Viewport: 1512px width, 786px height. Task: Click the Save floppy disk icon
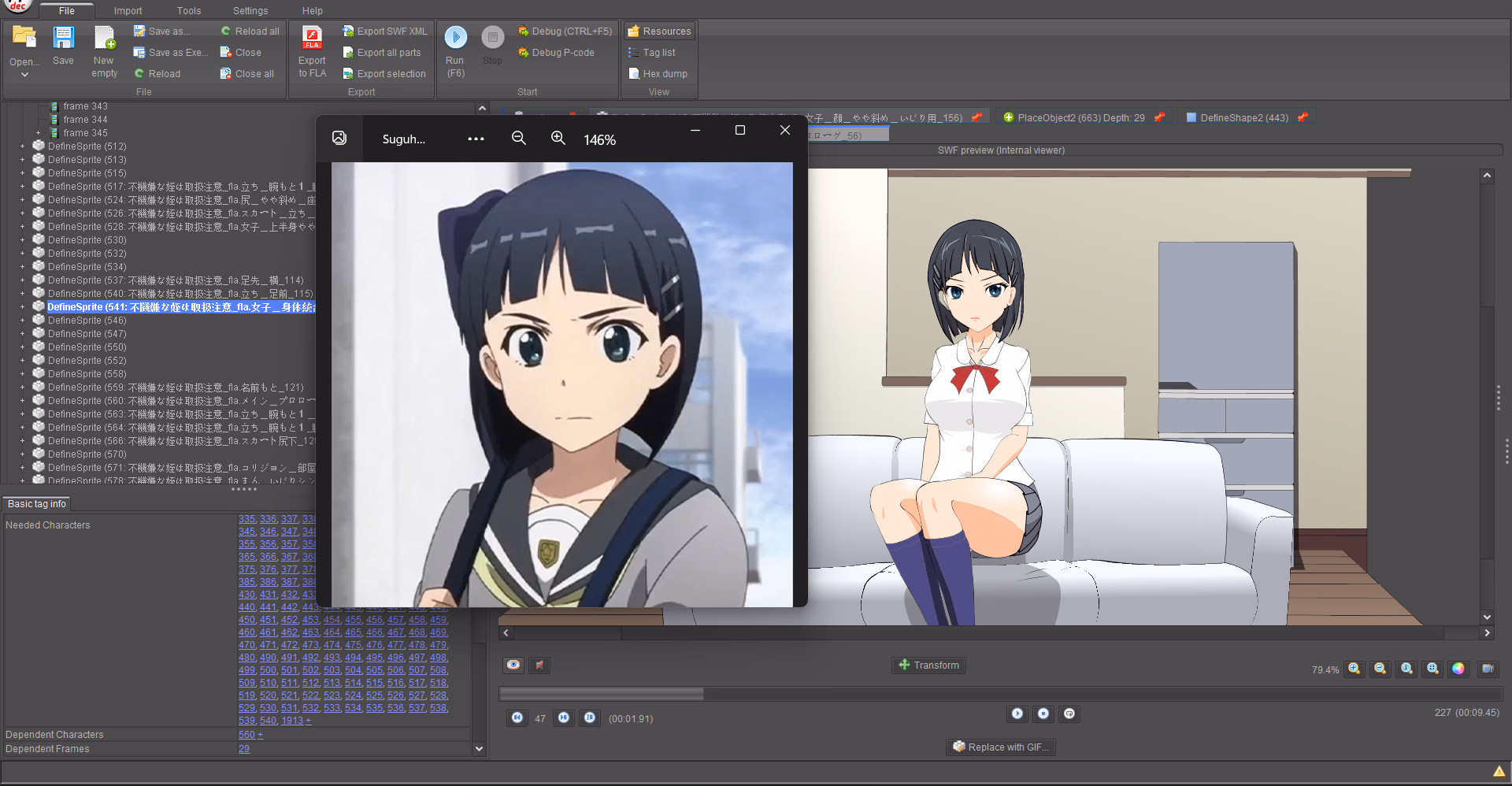(x=63, y=38)
